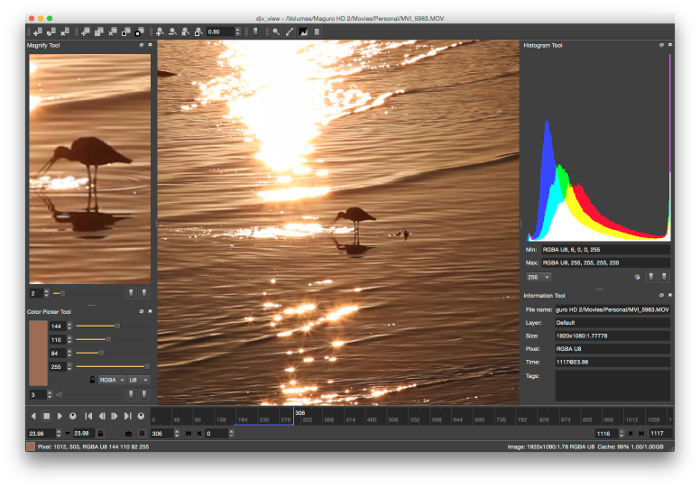
Task: Toggle Histogram color profile button
Action: click(651, 277)
